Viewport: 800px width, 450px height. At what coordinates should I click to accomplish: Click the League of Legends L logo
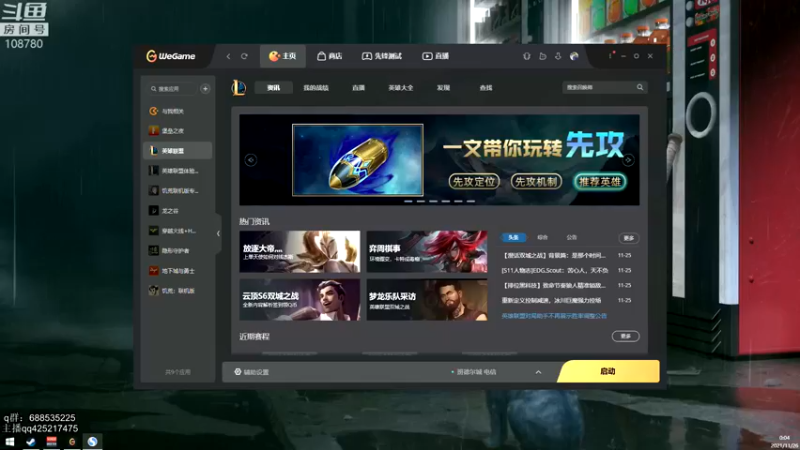point(238,88)
